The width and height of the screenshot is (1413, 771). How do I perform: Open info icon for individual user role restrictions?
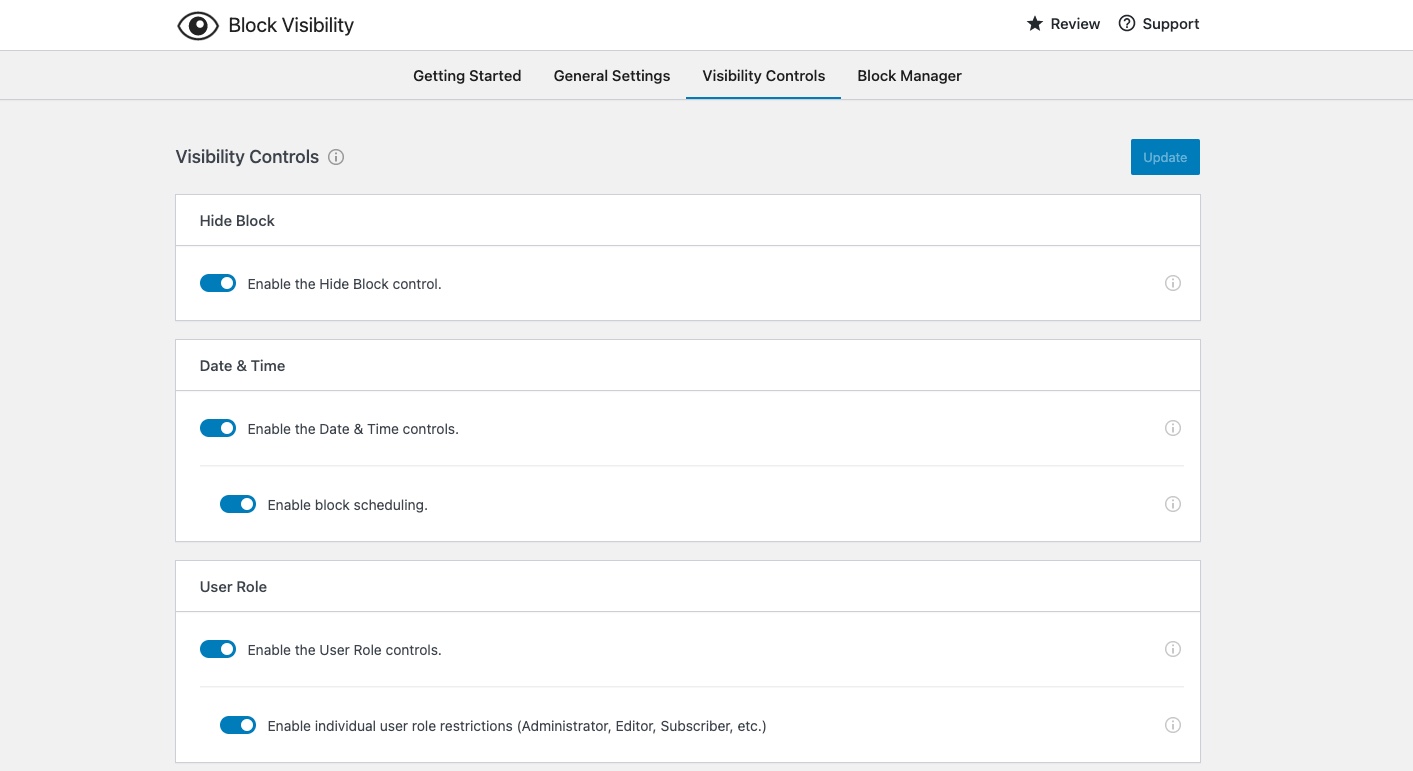point(1173,725)
